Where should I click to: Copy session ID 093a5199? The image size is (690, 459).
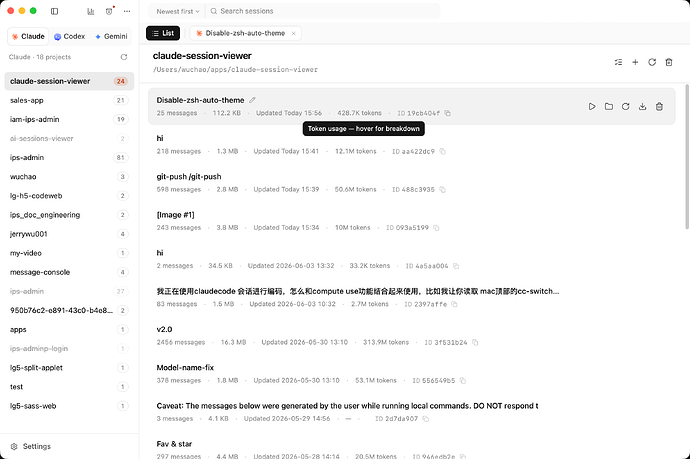click(436, 228)
